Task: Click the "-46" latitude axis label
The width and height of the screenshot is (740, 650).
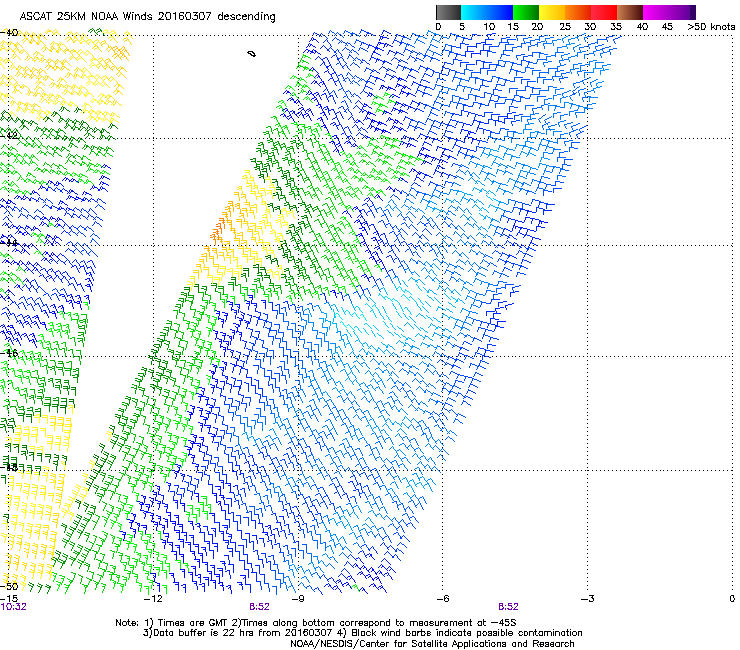Action: point(9,353)
